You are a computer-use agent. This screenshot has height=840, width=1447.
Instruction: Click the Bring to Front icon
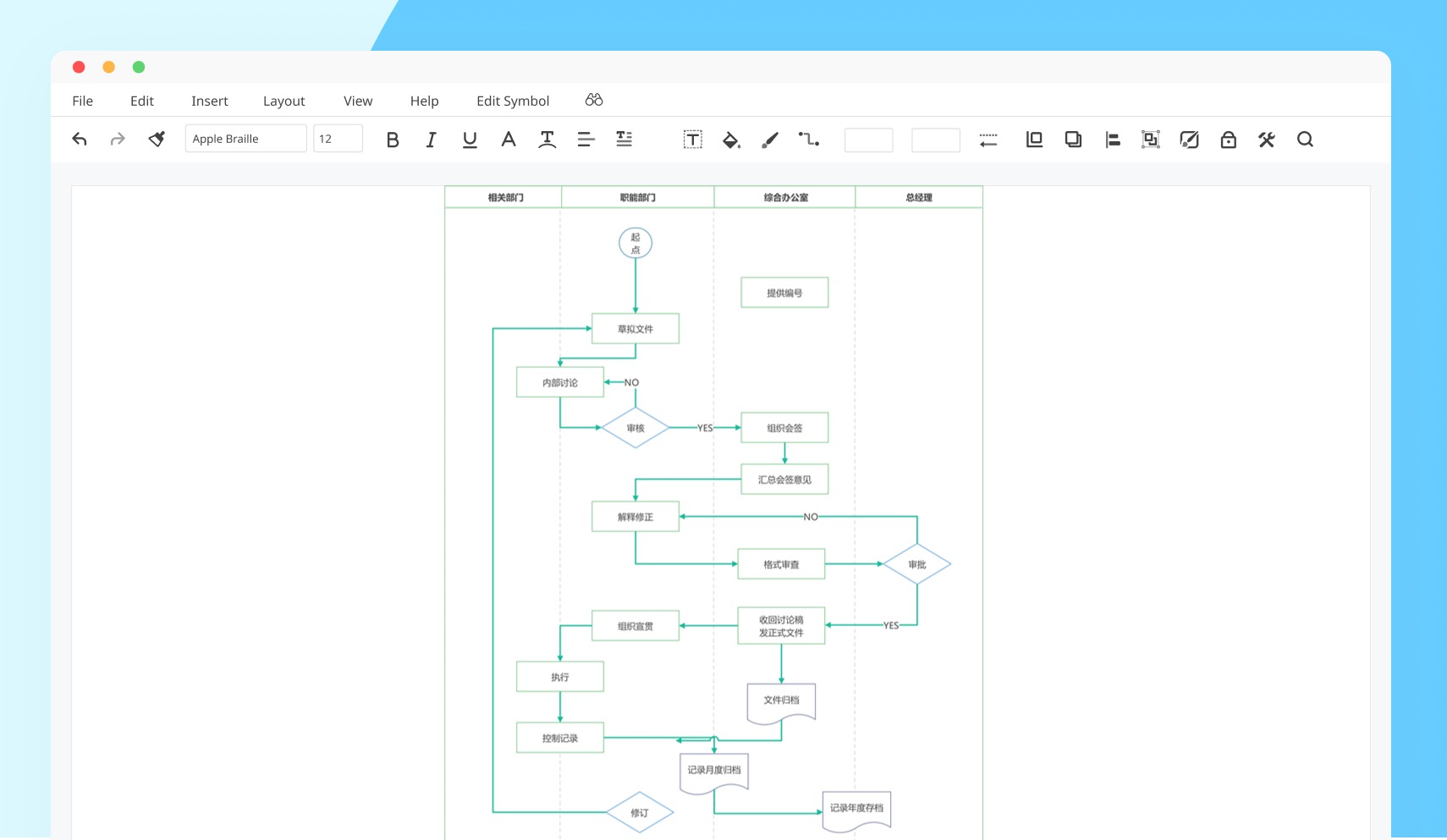pos(1034,140)
